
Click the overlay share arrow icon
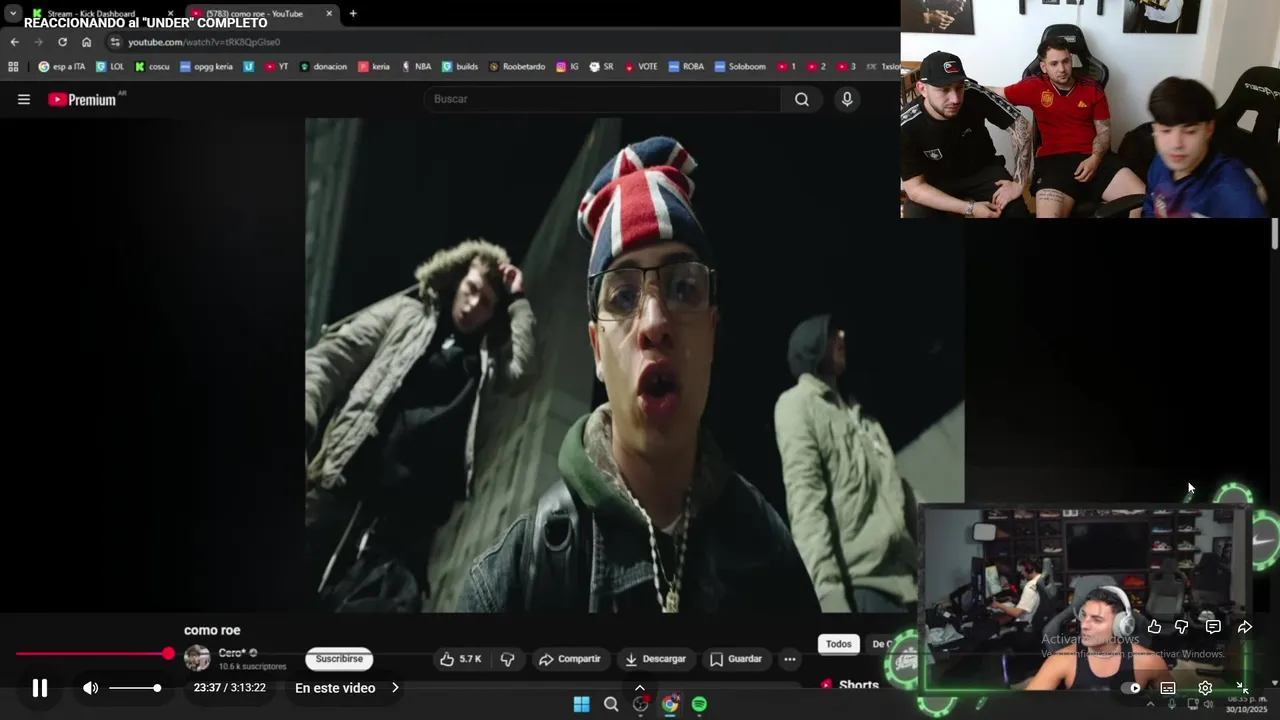(1245, 627)
